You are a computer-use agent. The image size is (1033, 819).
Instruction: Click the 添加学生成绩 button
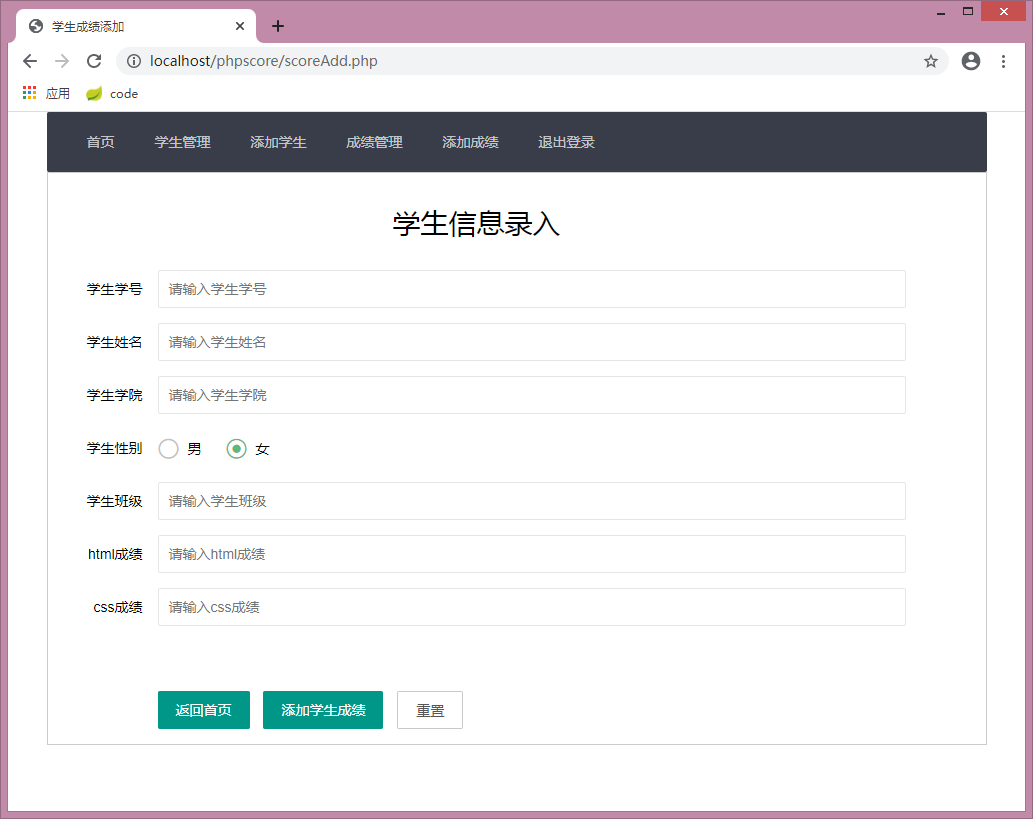(x=322, y=710)
